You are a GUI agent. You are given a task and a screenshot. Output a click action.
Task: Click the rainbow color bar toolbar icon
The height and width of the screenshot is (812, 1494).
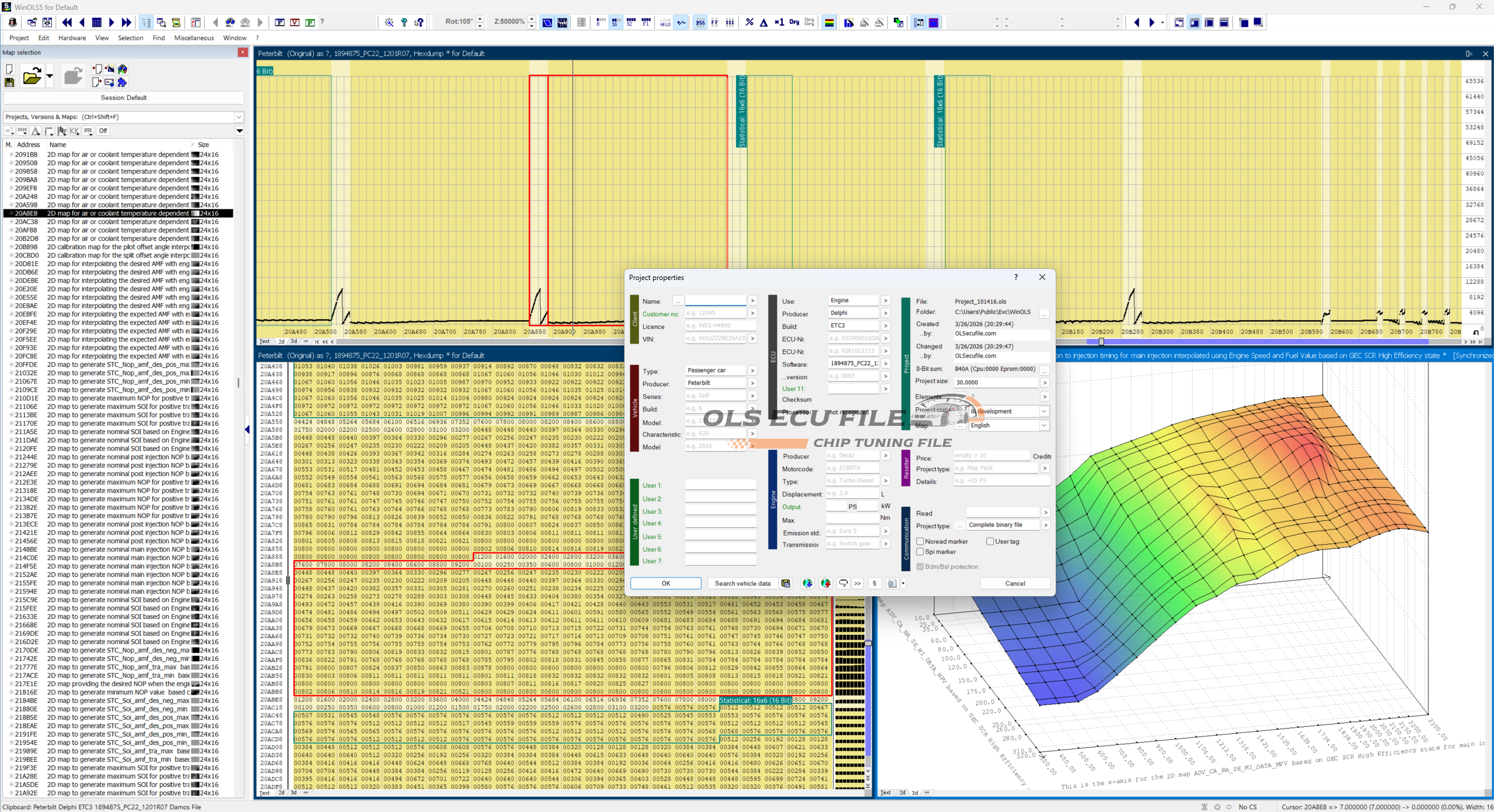pyautogui.click(x=829, y=22)
